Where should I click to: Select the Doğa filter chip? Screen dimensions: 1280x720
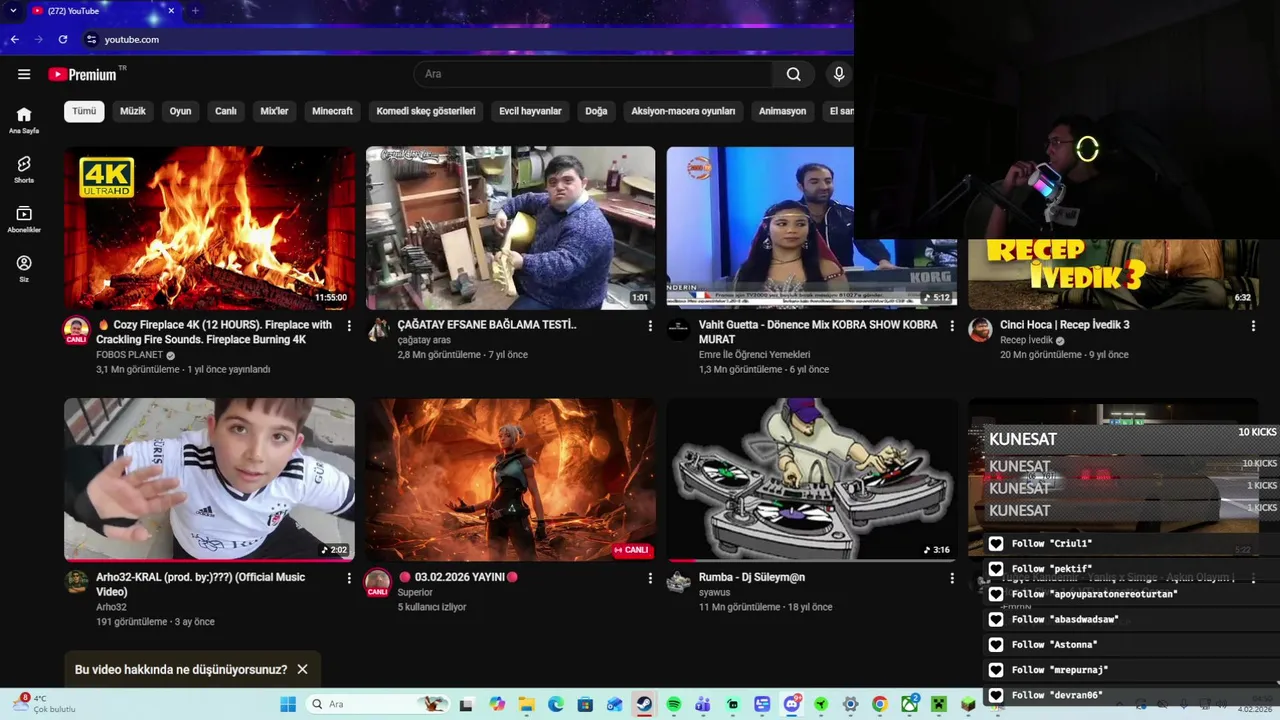tap(596, 111)
